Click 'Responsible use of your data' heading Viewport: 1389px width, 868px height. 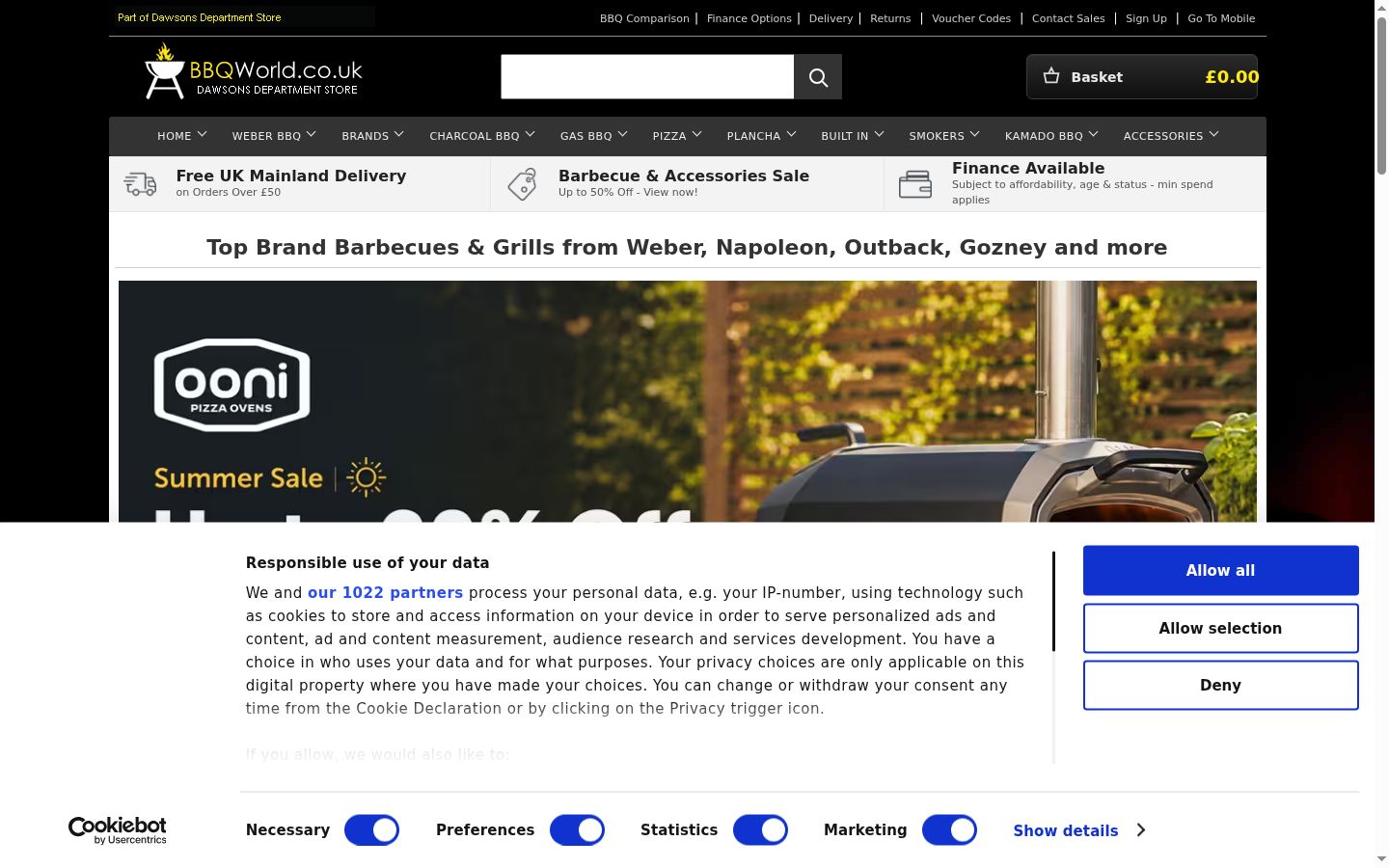pos(368,563)
